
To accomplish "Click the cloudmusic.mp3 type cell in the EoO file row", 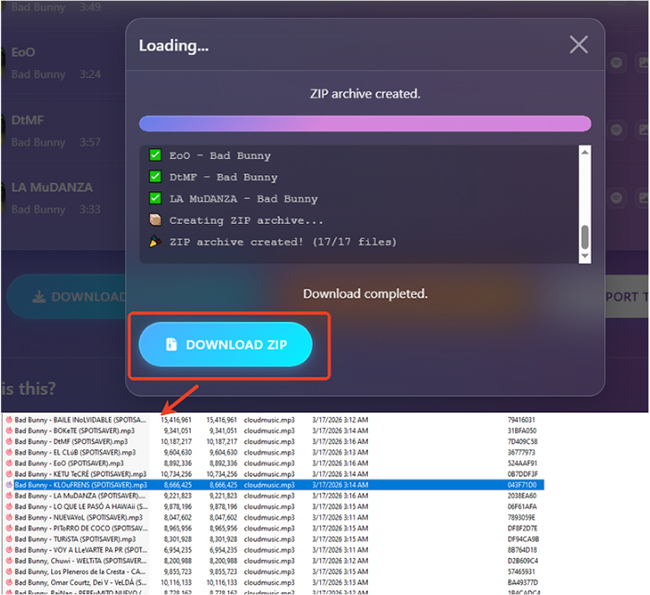I will pos(269,463).
